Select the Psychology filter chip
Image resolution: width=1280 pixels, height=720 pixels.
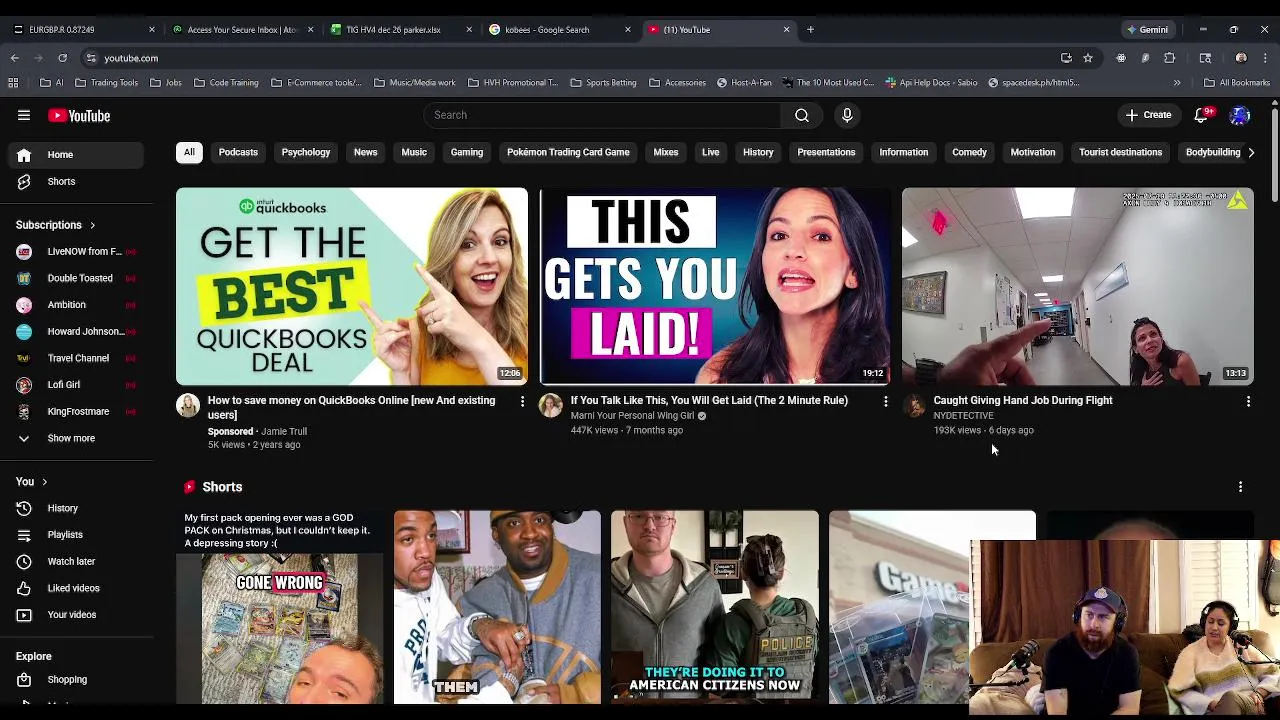pos(306,152)
